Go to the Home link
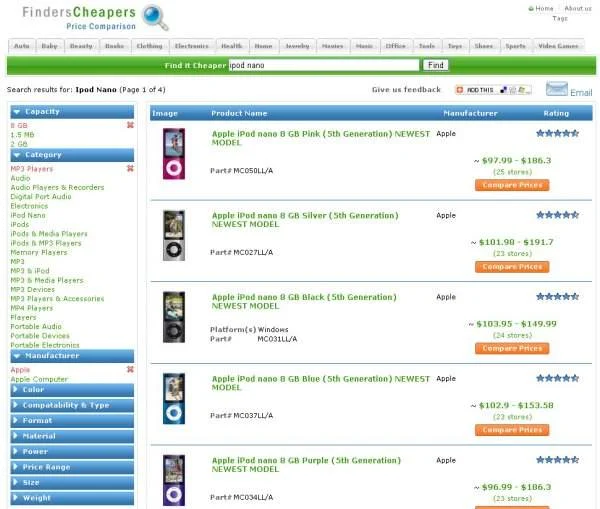Screen dimensions: 600x509 click(544, 8)
